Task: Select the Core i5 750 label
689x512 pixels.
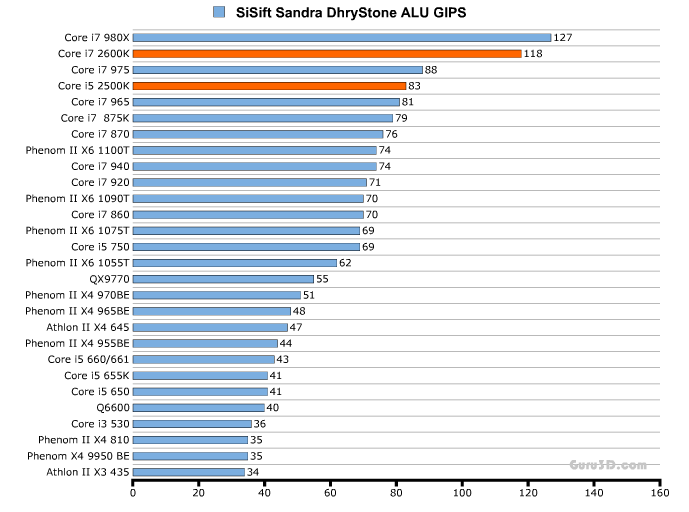Action: pos(100,247)
